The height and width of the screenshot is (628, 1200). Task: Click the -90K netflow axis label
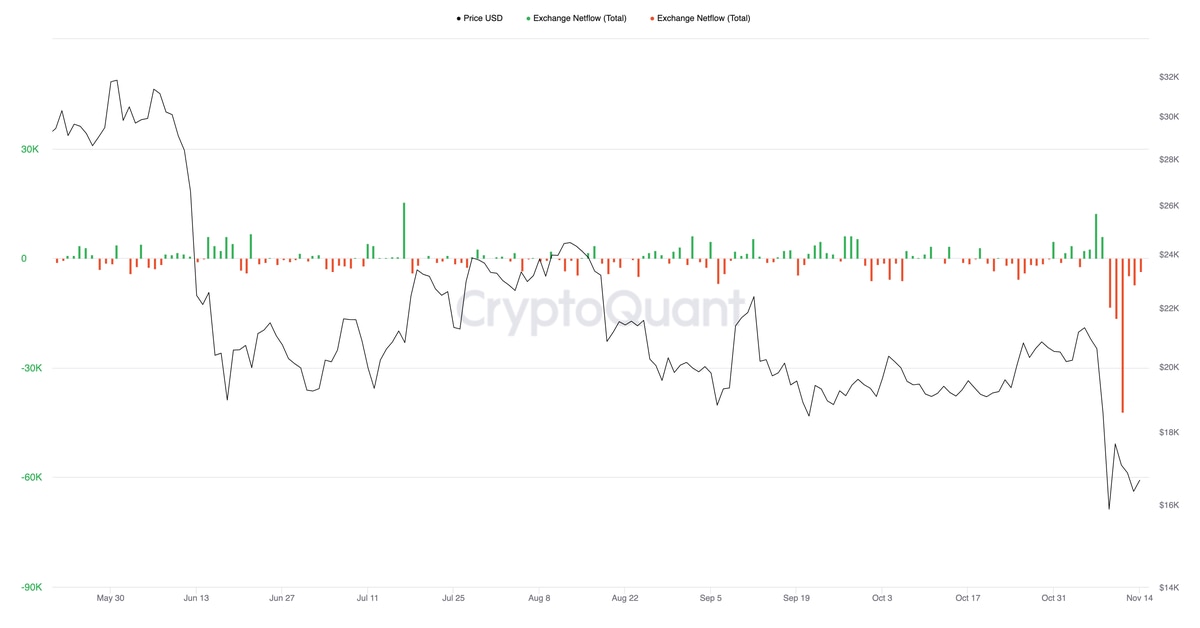(x=30, y=587)
